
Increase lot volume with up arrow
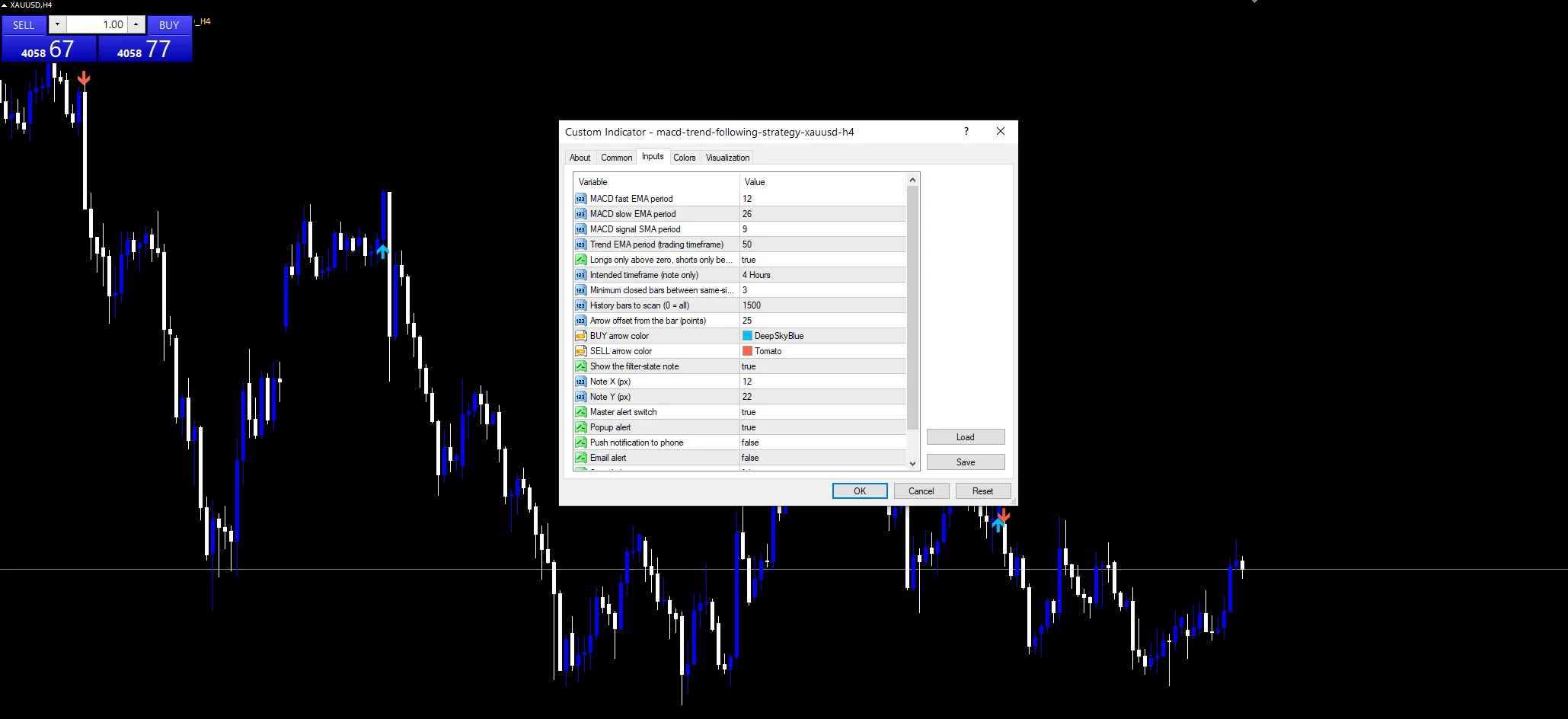[136, 24]
